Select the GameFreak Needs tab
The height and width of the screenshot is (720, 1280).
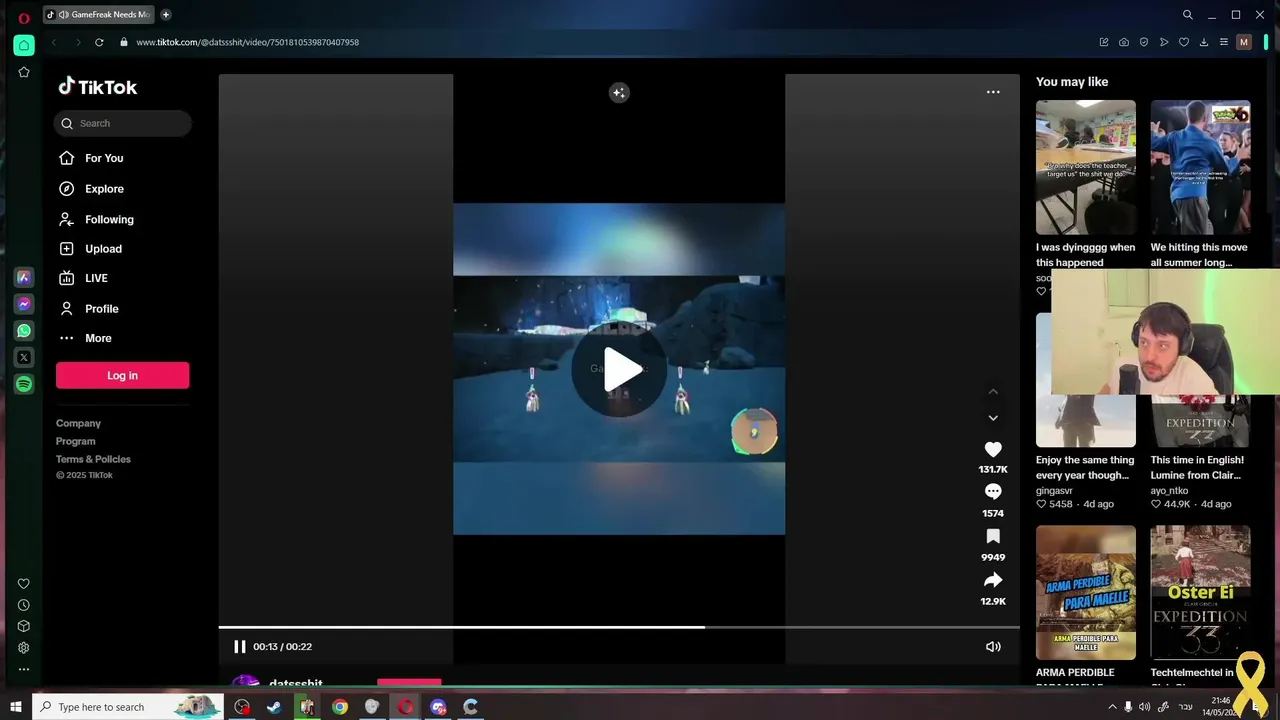(99, 15)
